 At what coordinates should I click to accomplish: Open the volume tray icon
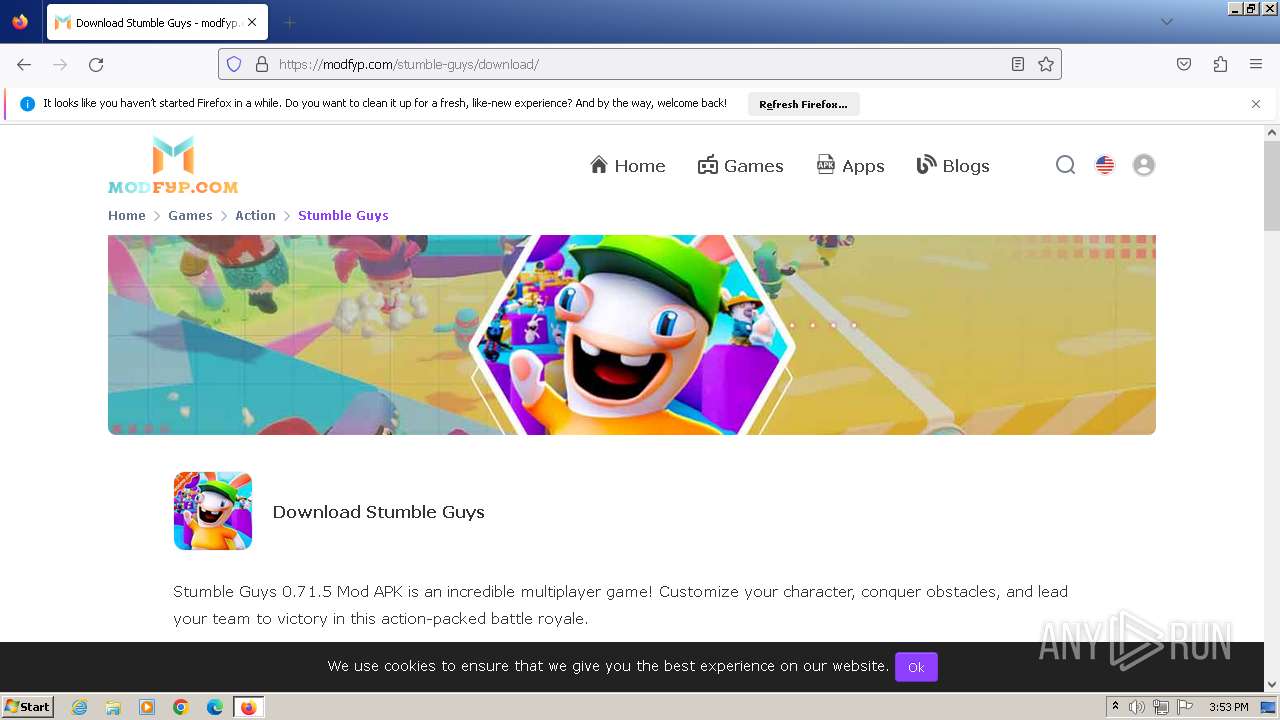click(x=1137, y=707)
